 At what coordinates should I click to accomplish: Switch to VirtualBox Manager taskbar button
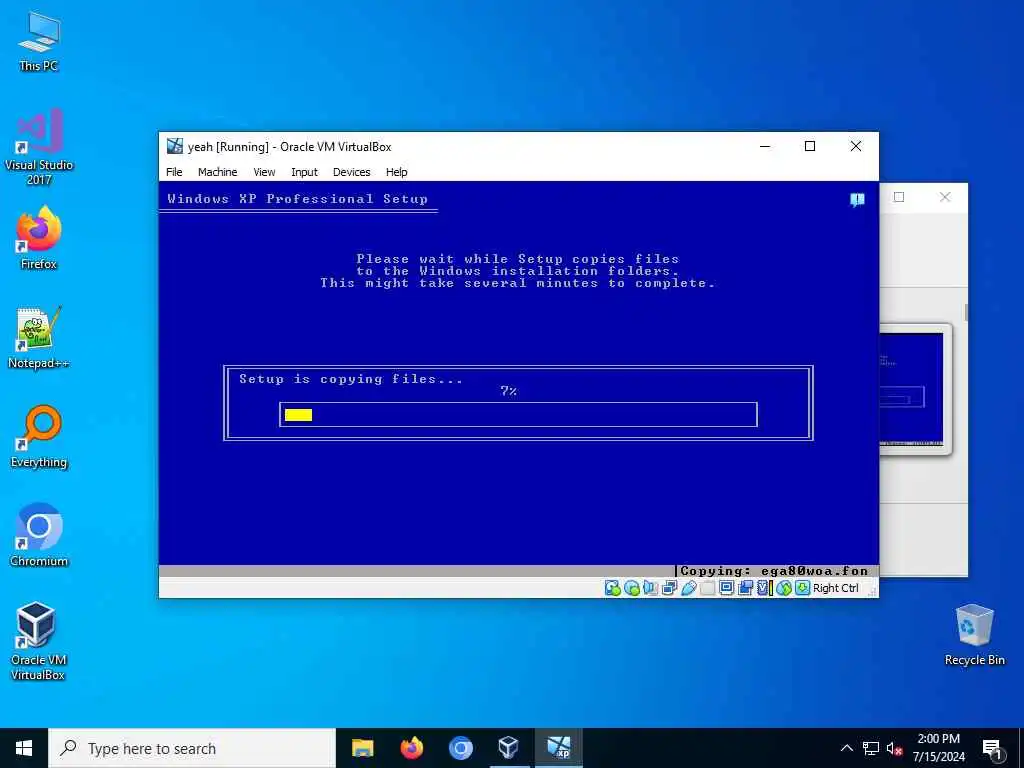509,748
